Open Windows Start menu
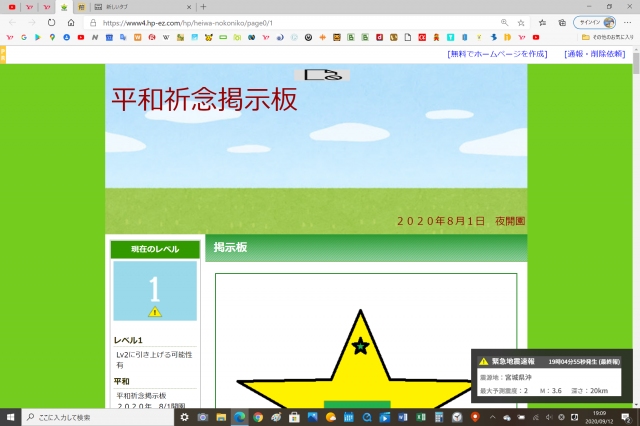Viewport: 640px width, 426px height. pyautogui.click(x=10, y=417)
